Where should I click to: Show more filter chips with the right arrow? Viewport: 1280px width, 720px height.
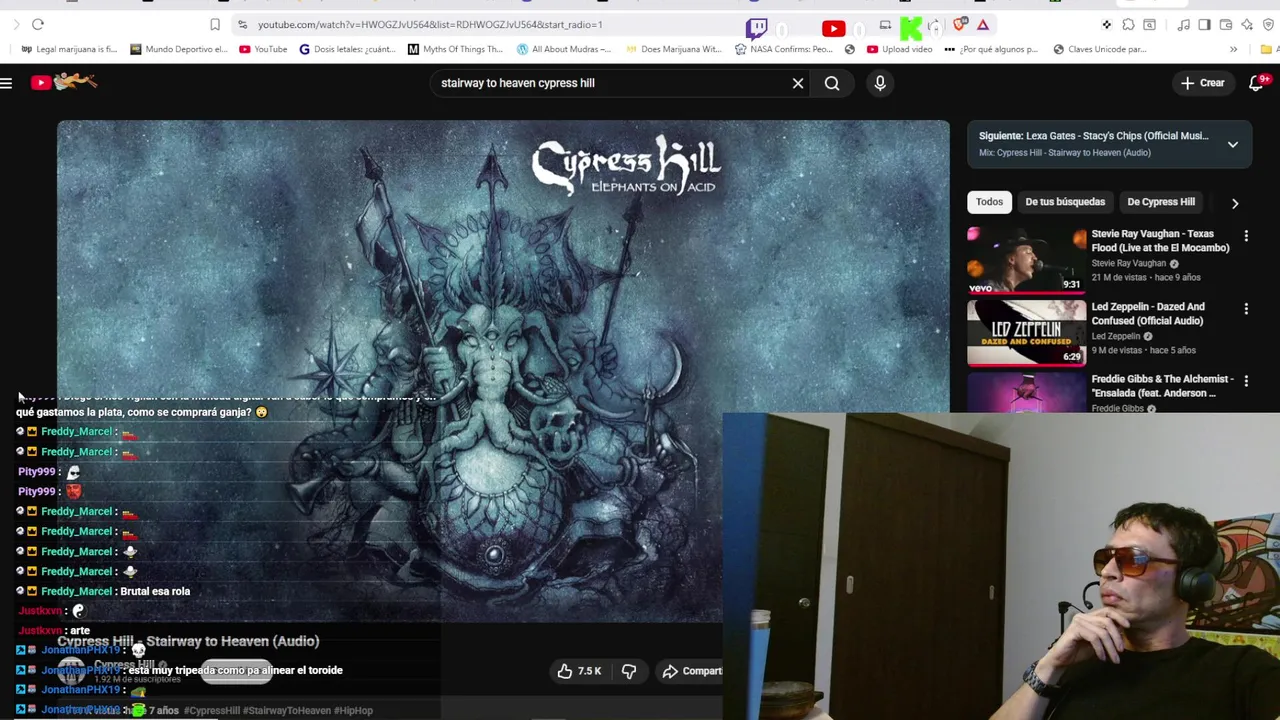click(x=1235, y=203)
